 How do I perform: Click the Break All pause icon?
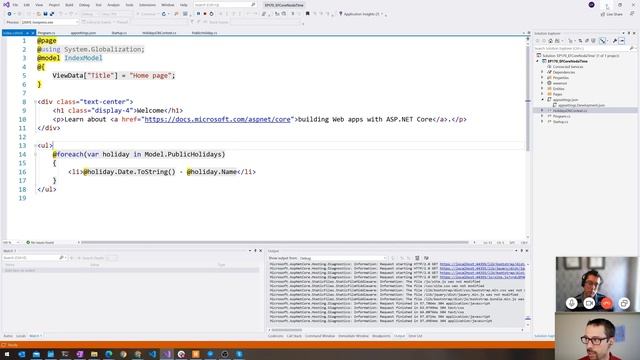click(198, 14)
